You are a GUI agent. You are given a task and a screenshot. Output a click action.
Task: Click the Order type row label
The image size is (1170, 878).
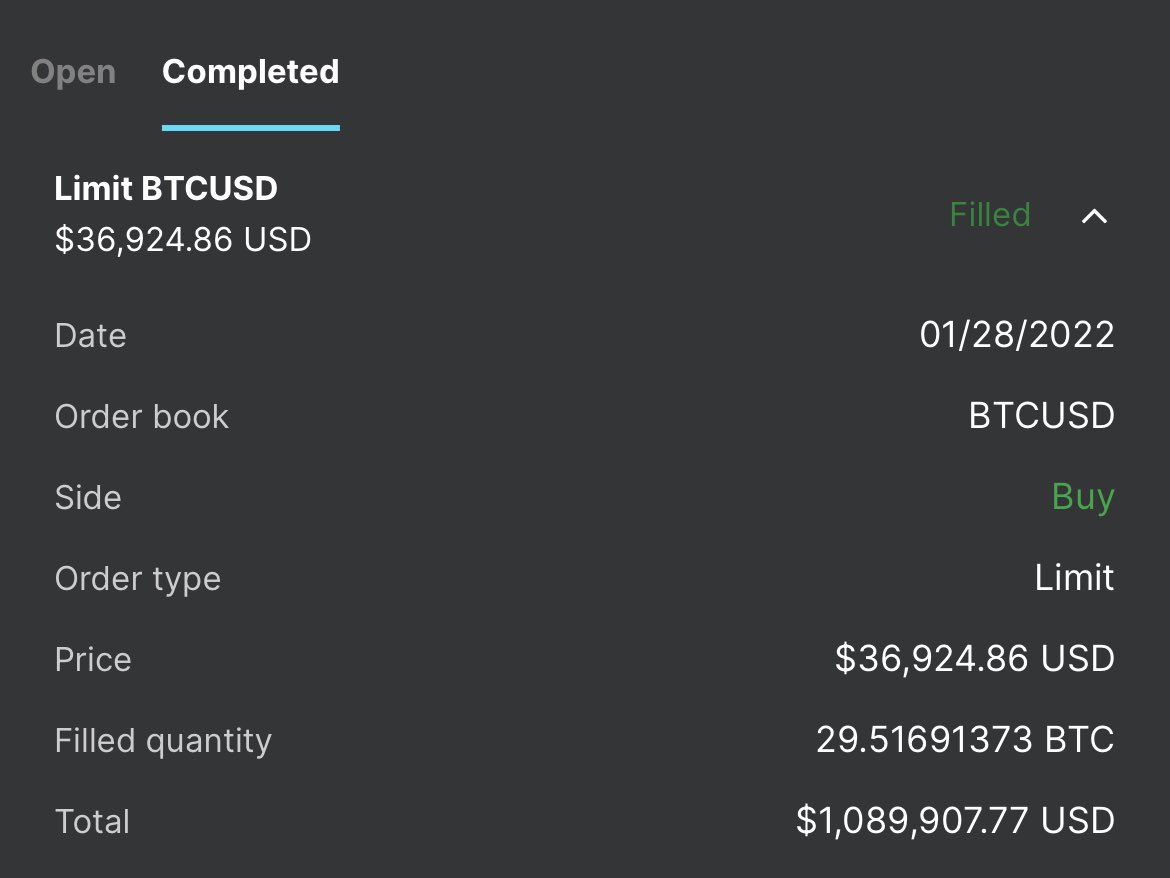click(138, 580)
